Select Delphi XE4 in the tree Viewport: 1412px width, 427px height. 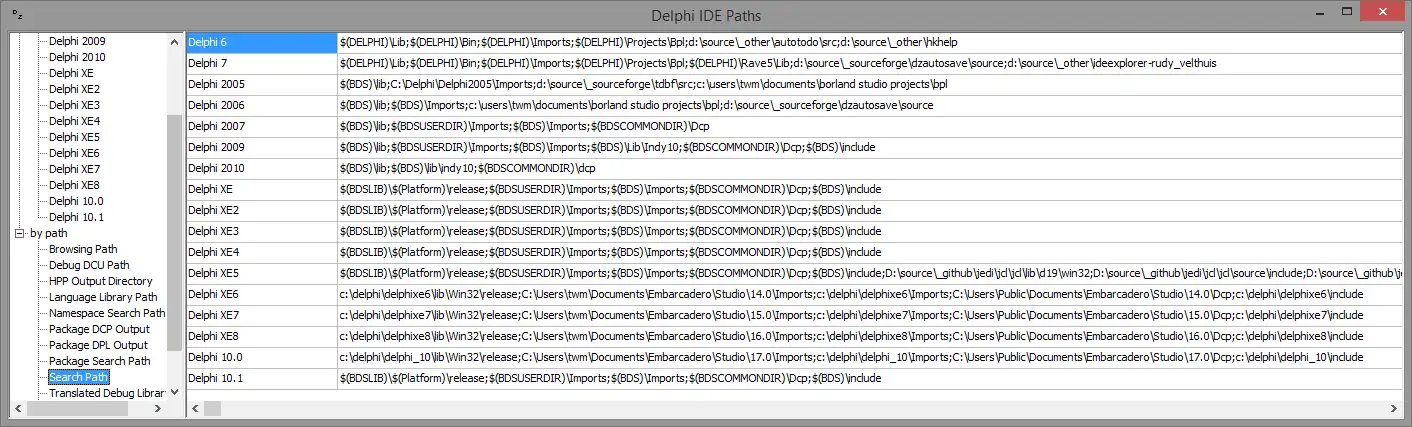point(74,121)
